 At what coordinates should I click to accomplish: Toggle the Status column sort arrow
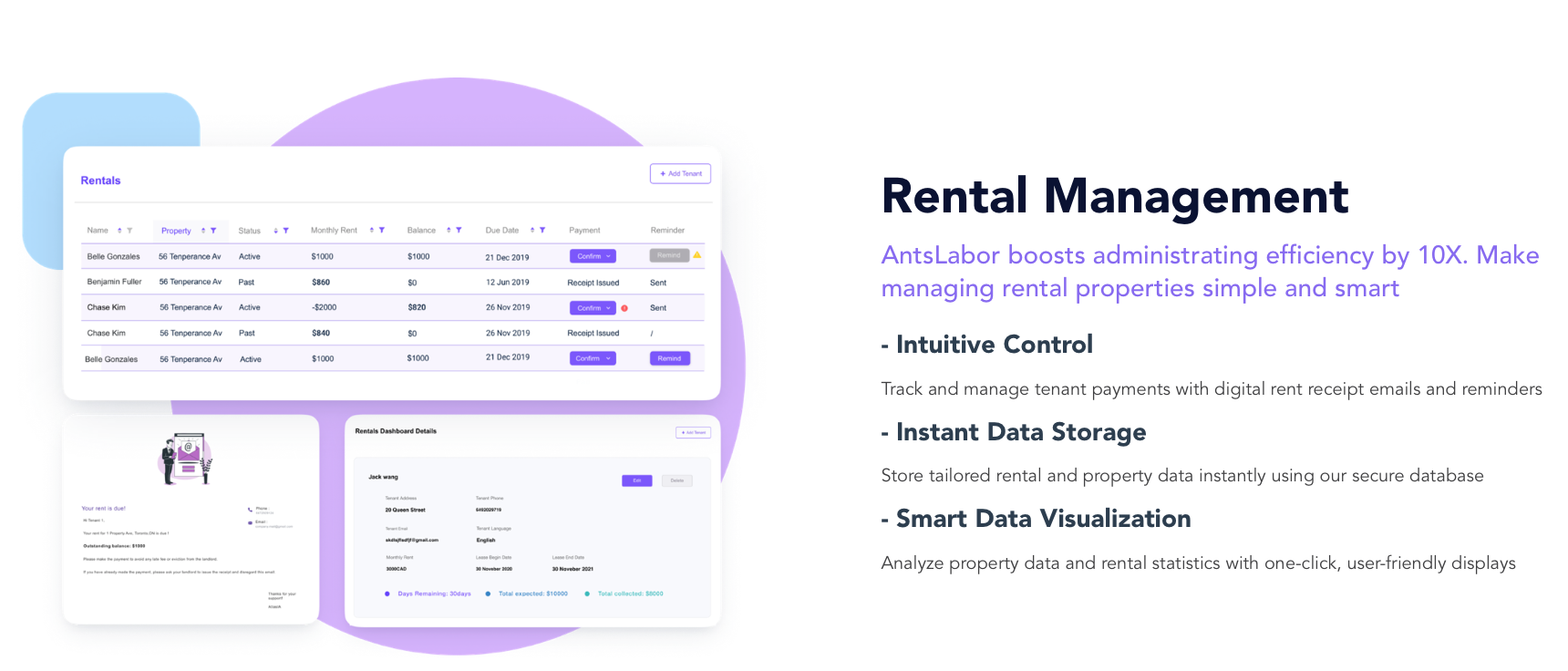[x=275, y=231]
